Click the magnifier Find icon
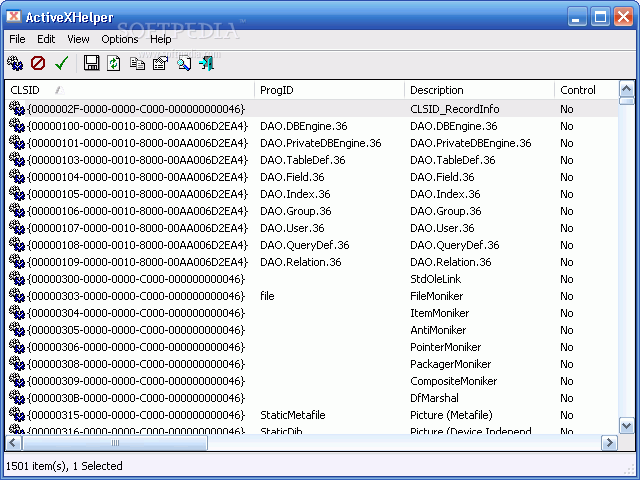This screenshot has width=640, height=480. click(184, 63)
